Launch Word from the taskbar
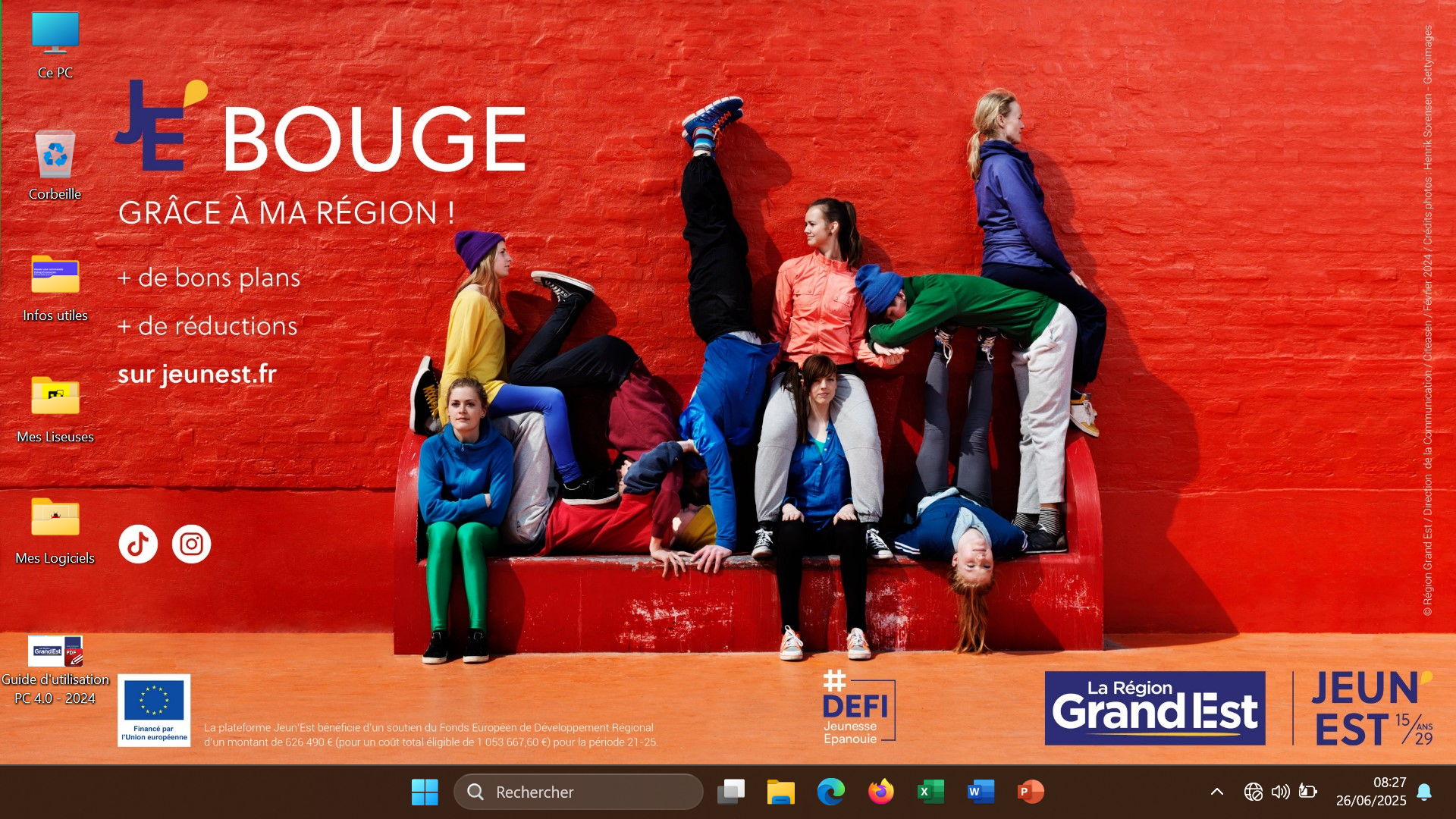The height and width of the screenshot is (819, 1456). point(981,792)
